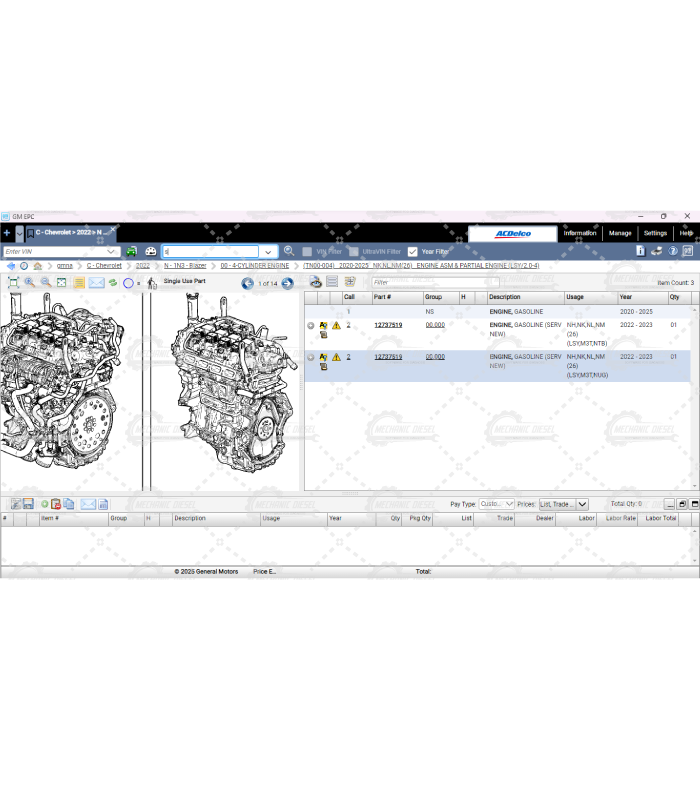
Task: Expand the Enter VIN dropdown
Action: (x=114, y=252)
